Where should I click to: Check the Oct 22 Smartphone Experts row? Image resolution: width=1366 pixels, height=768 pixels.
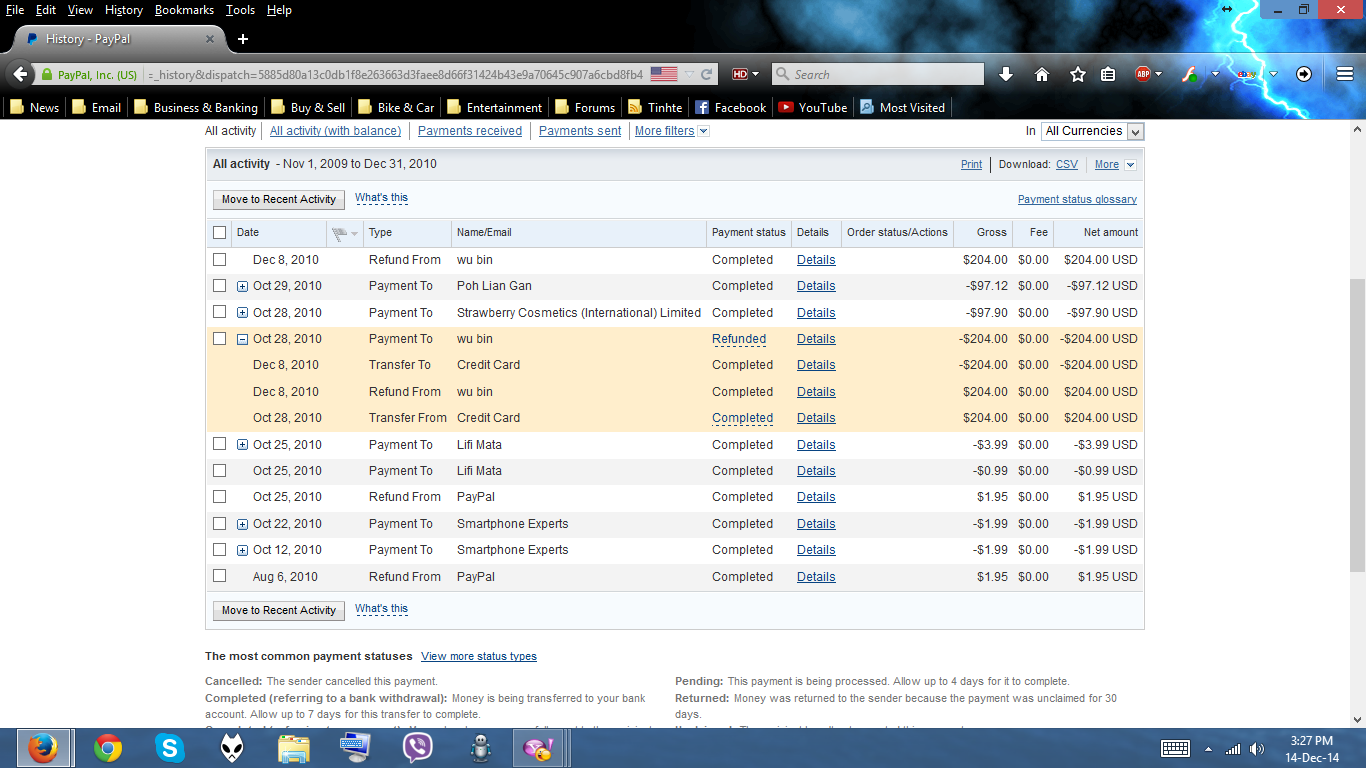coord(220,523)
